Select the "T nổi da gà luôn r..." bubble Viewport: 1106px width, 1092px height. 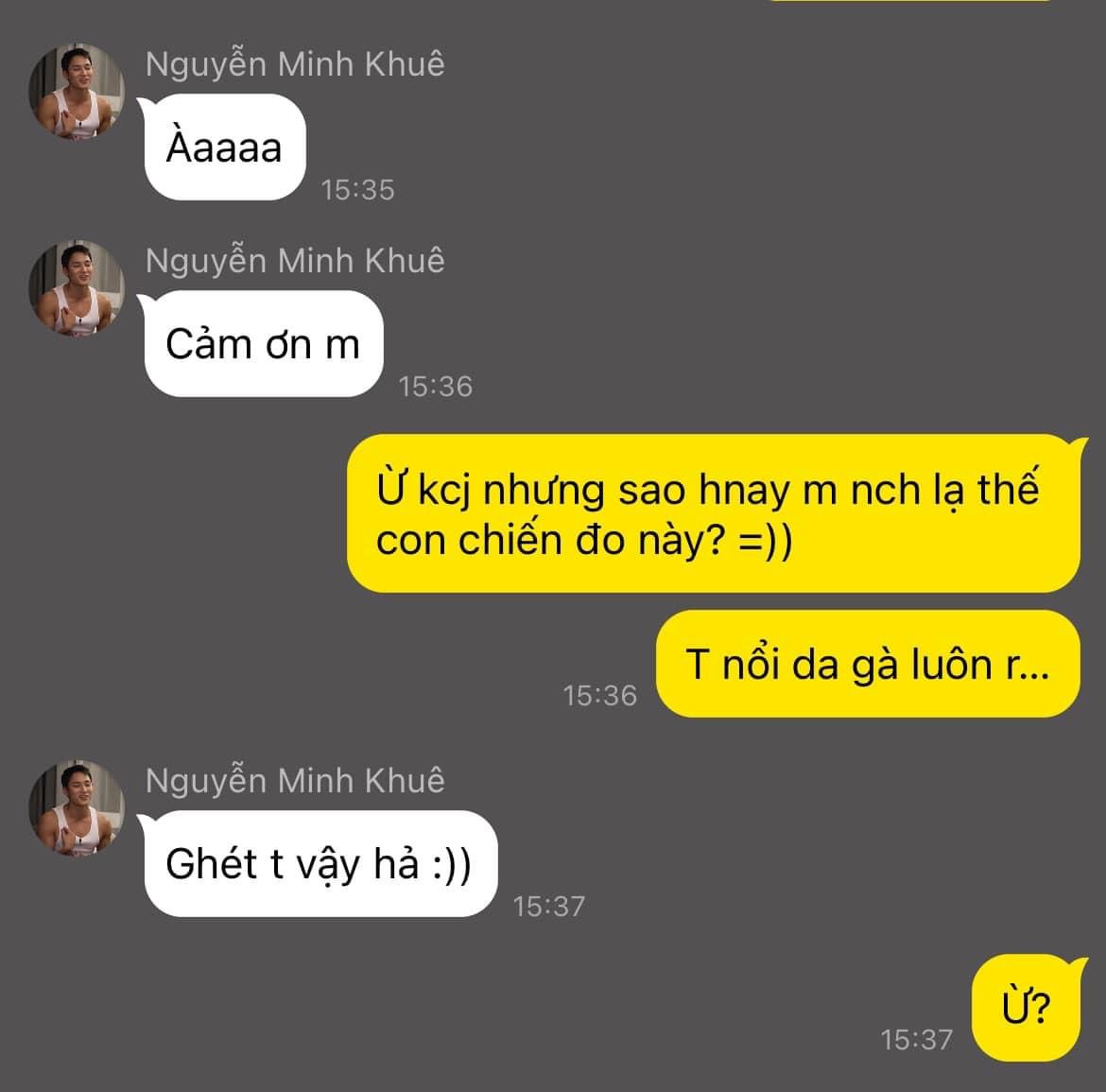point(869,664)
